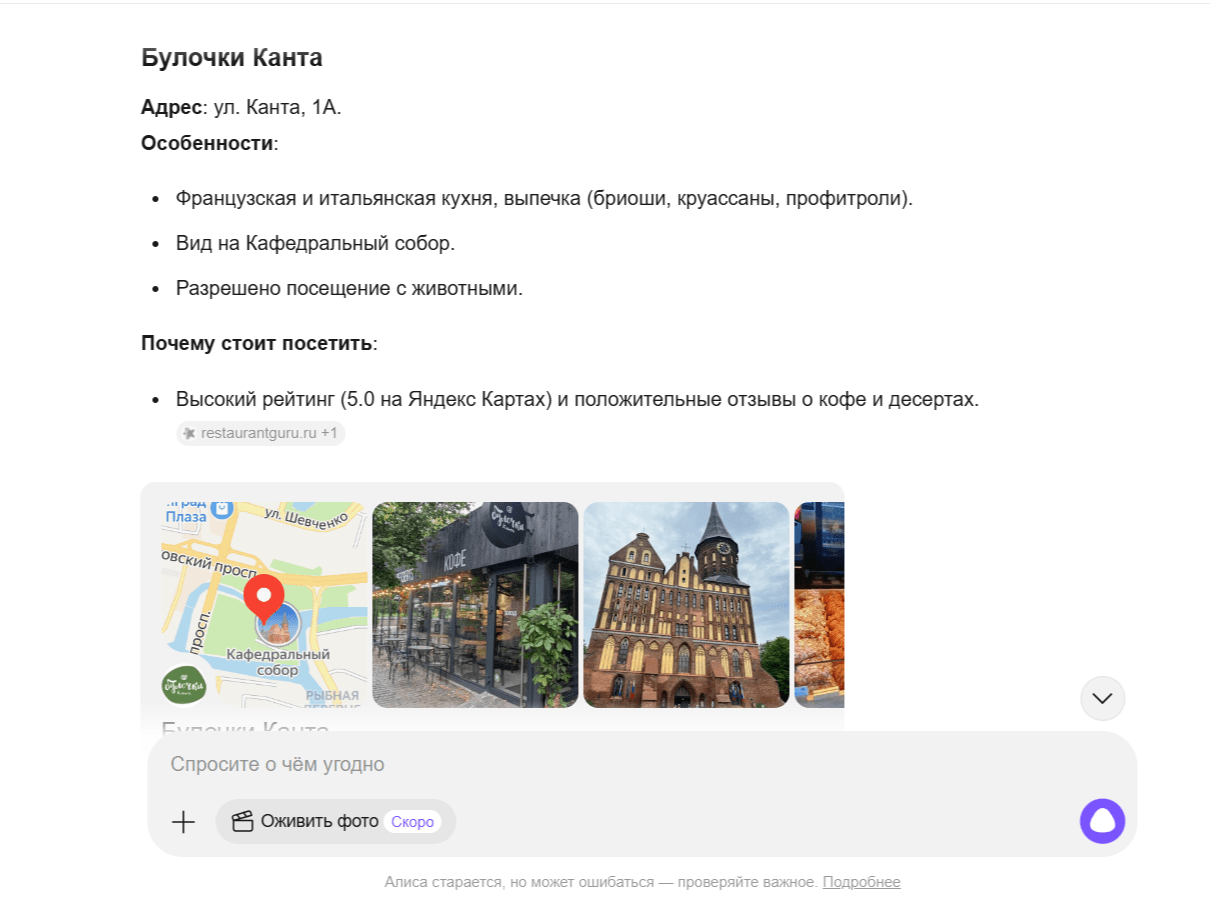The height and width of the screenshot is (904, 1210).
Task: Click the ул. Шевченко street label on map
Action: (306, 516)
